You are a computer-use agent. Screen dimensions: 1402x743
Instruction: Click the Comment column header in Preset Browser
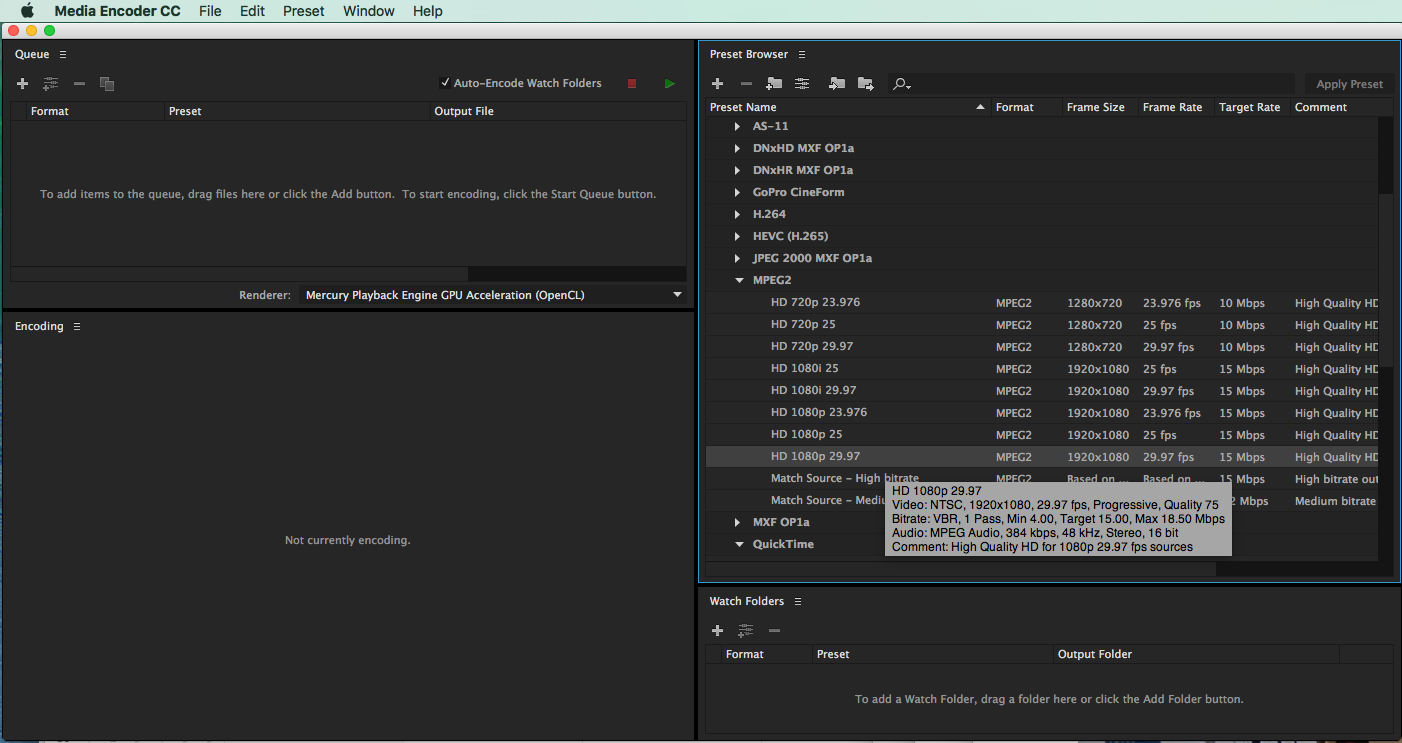click(x=1341, y=107)
